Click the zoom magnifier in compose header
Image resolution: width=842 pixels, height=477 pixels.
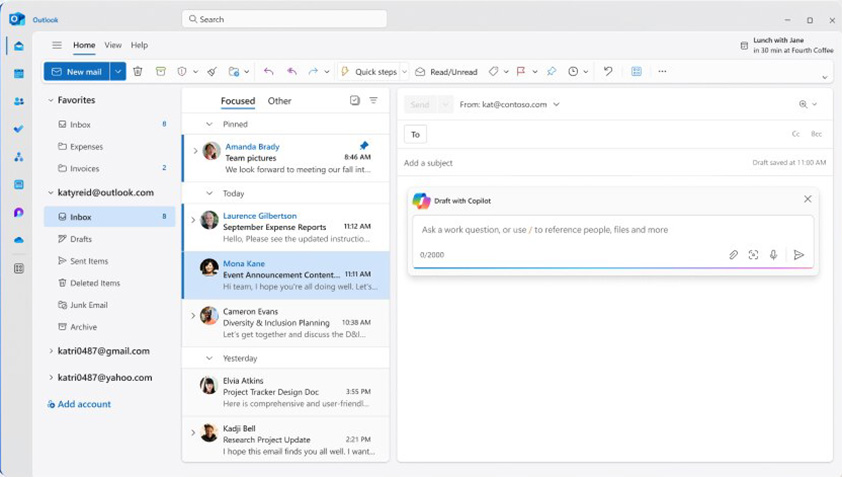point(803,104)
